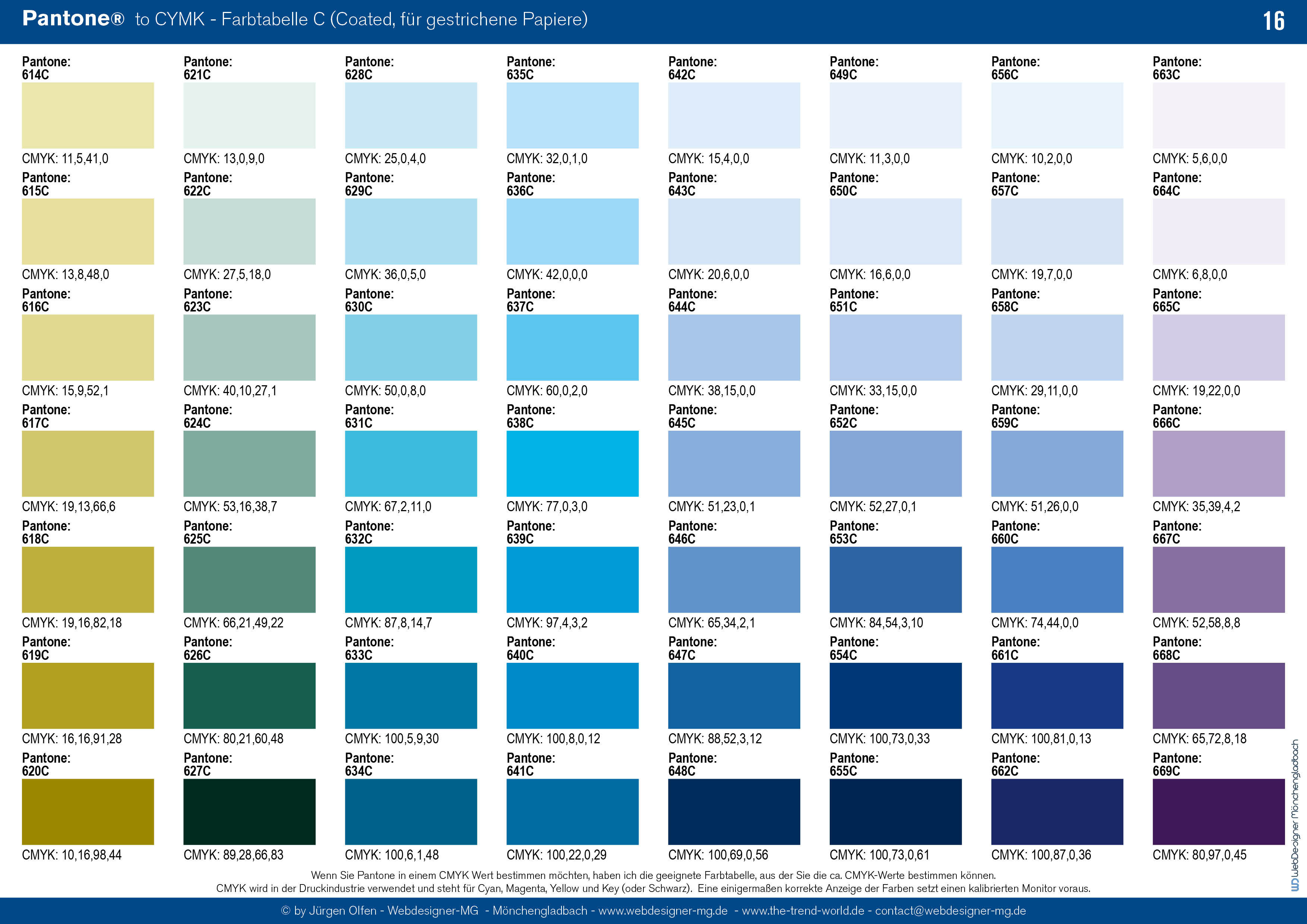Image resolution: width=1307 pixels, height=924 pixels.
Task: Select the label 'Pantone: 656C'
Action: coord(1016,68)
